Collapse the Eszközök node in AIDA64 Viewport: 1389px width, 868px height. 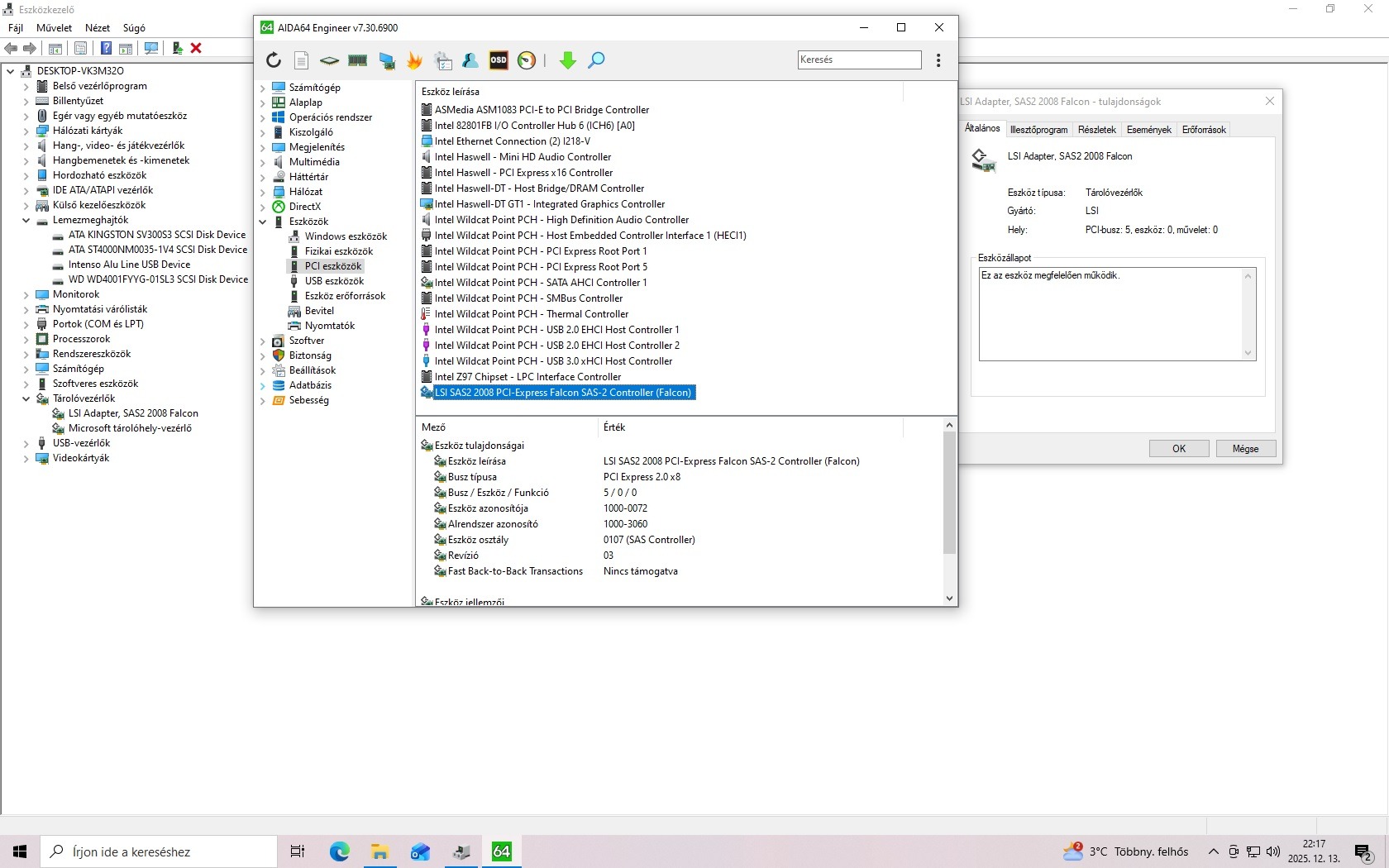[263, 222]
